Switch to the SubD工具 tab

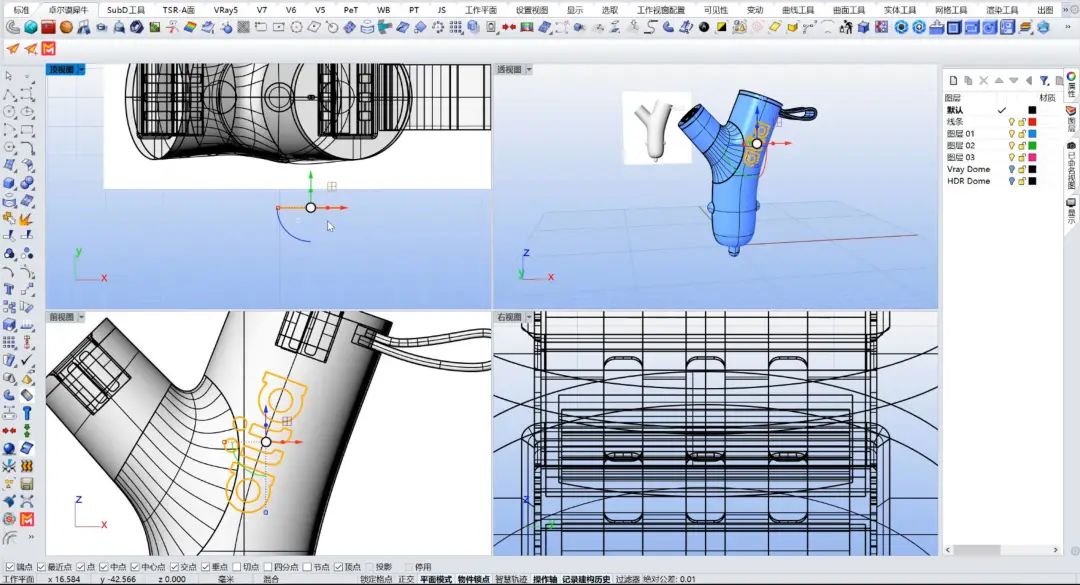126,9
